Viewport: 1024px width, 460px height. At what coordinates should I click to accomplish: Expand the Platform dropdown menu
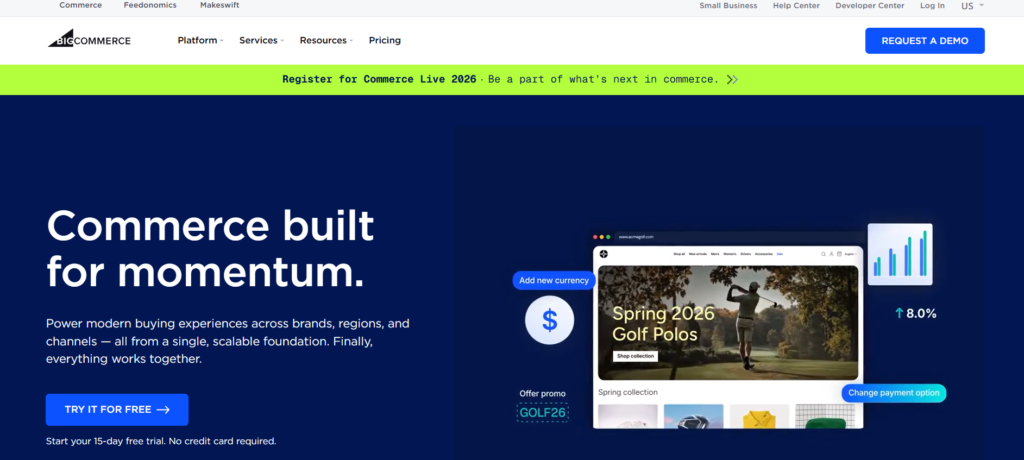point(200,40)
